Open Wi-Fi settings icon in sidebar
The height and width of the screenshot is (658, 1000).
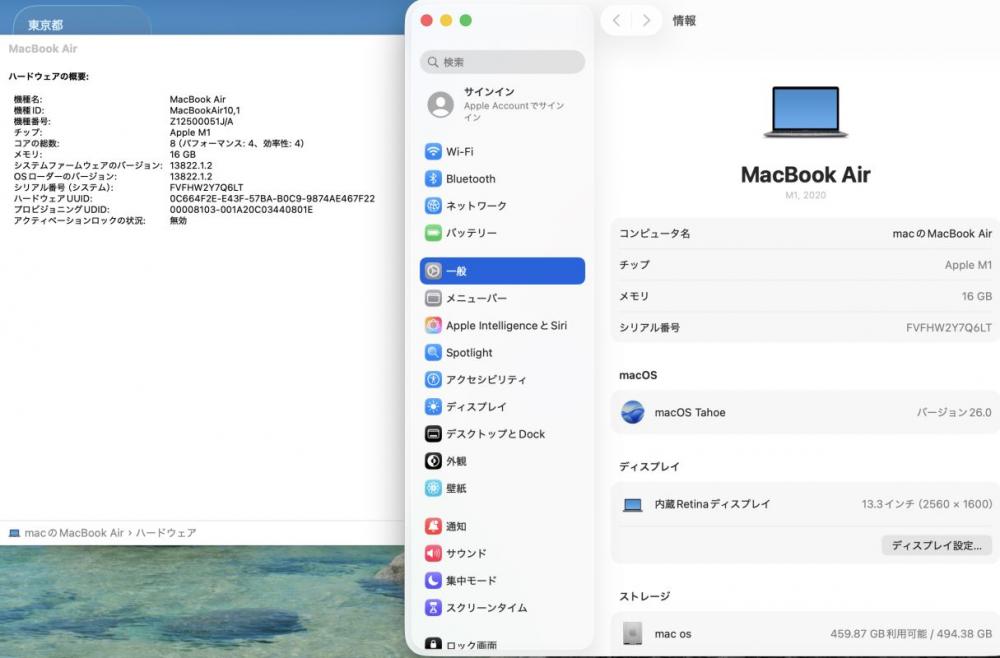click(433, 152)
